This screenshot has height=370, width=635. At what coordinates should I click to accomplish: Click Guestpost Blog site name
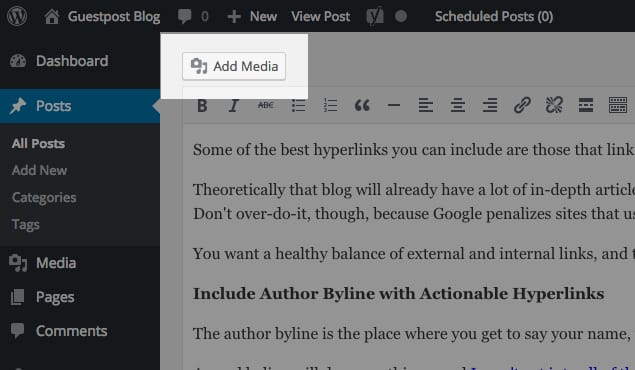[x=114, y=17]
